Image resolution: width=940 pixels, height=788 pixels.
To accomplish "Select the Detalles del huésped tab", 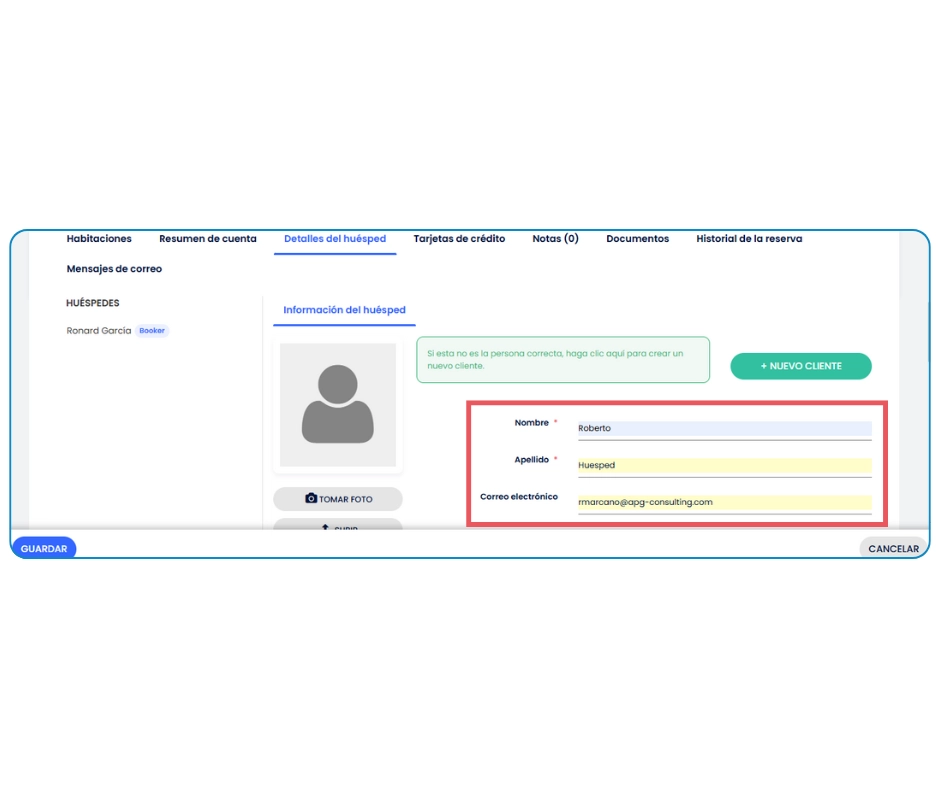I will 335,239.
